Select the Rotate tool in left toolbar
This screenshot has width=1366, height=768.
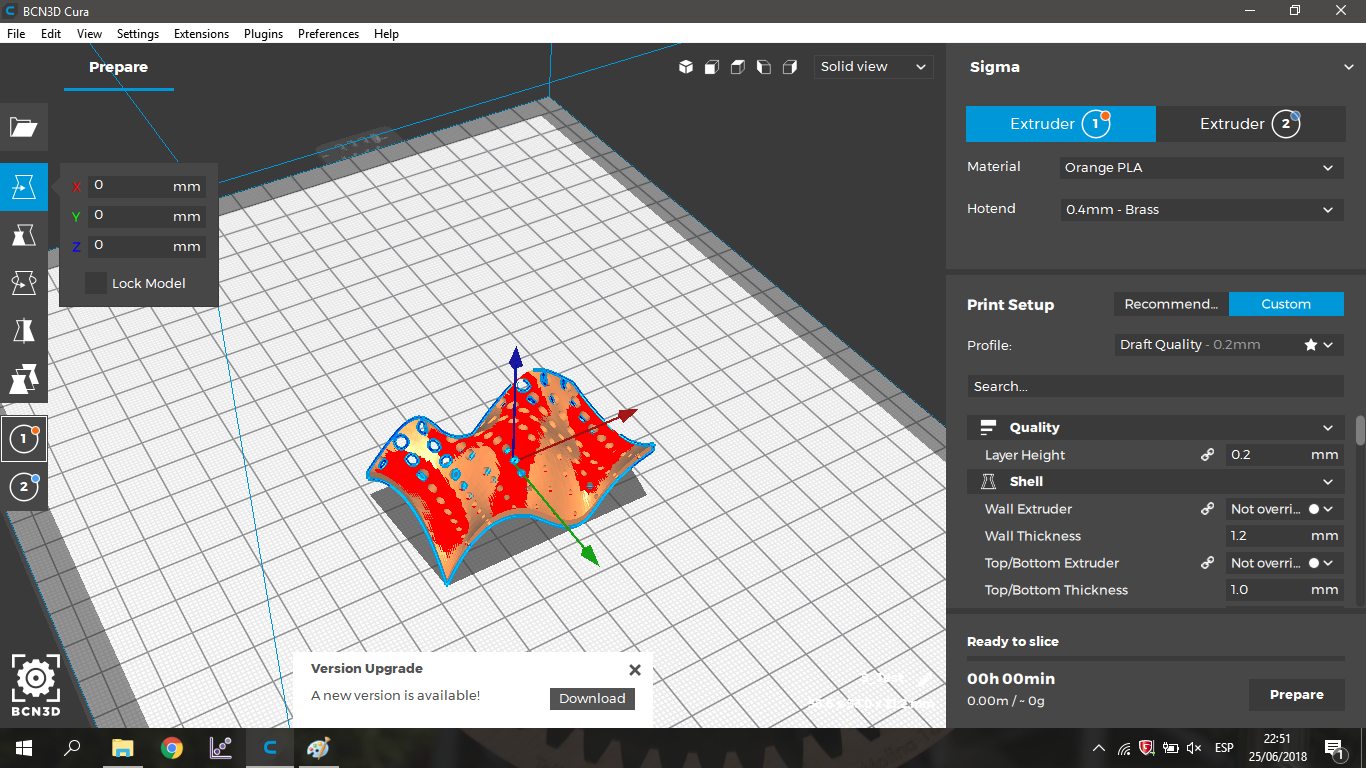tap(24, 283)
